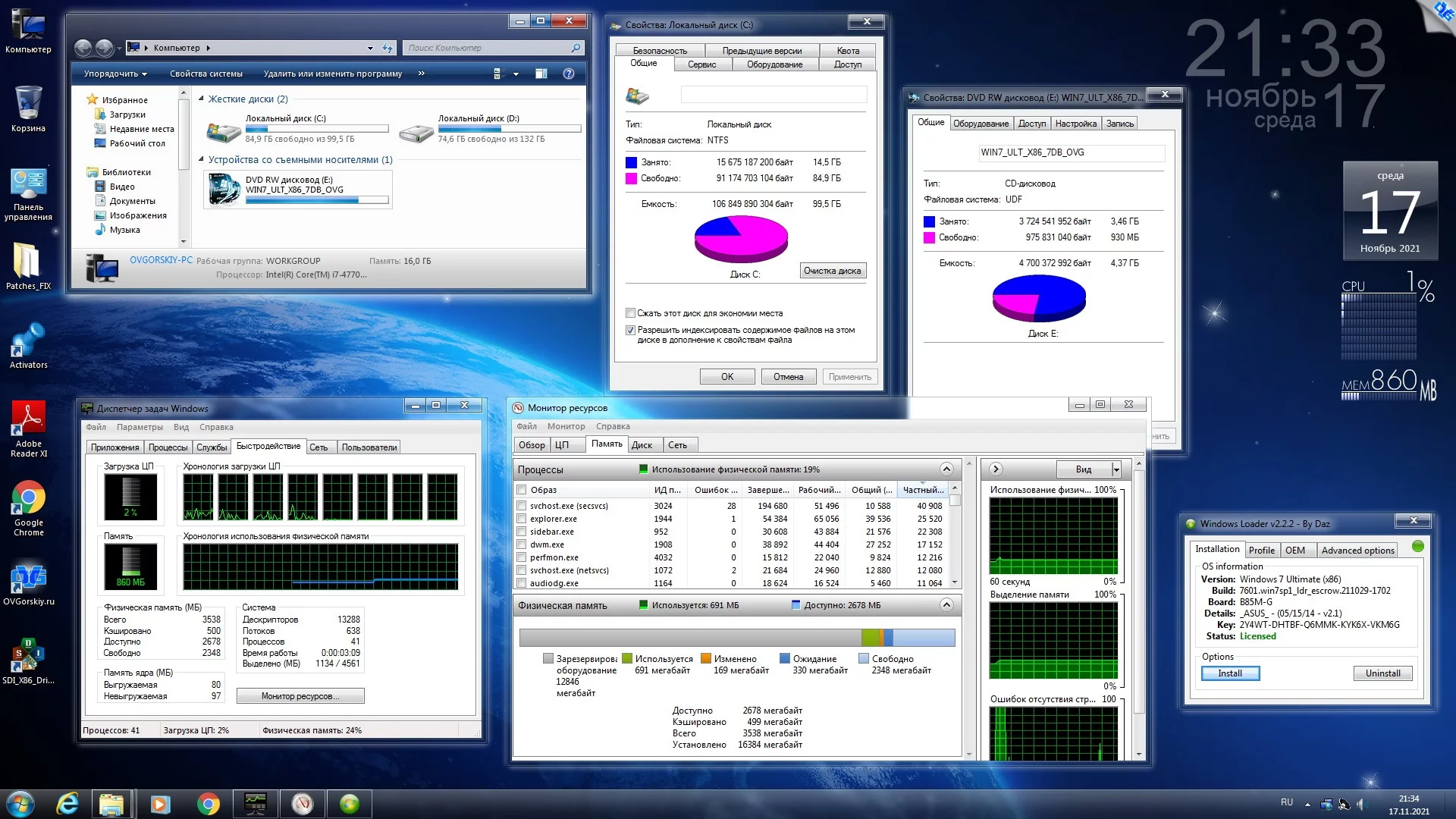Uncheck the allow indexing checkbox

click(x=630, y=331)
